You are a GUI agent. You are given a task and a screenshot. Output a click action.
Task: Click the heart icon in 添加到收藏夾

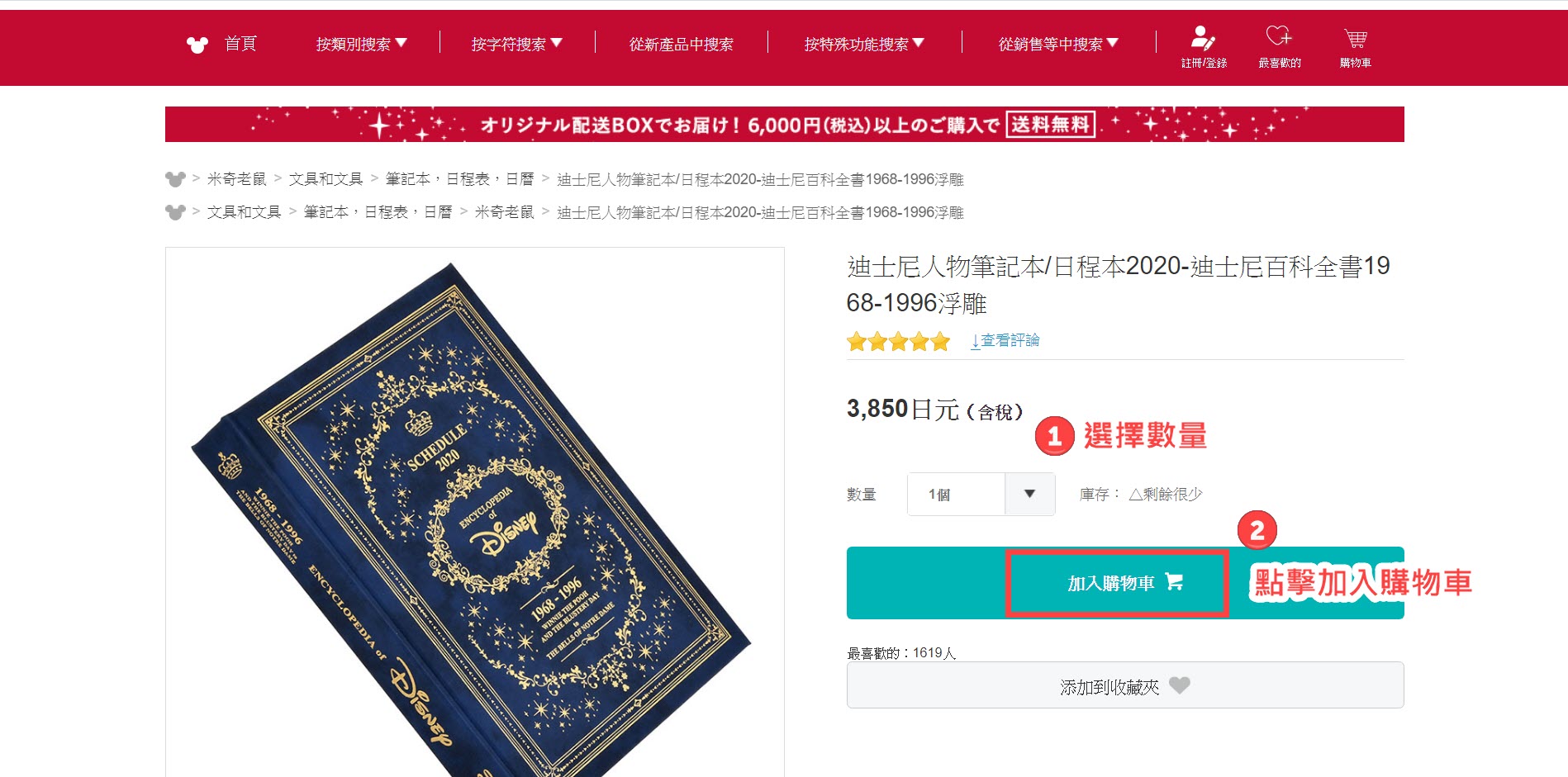tap(1180, 685)
